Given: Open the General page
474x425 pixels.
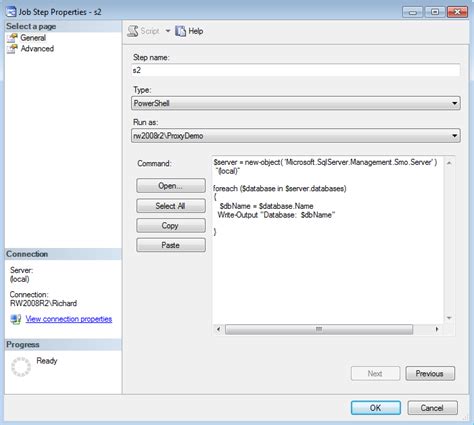Looking at the screenshot, I should pyautogui.click(x=33, y=38).
